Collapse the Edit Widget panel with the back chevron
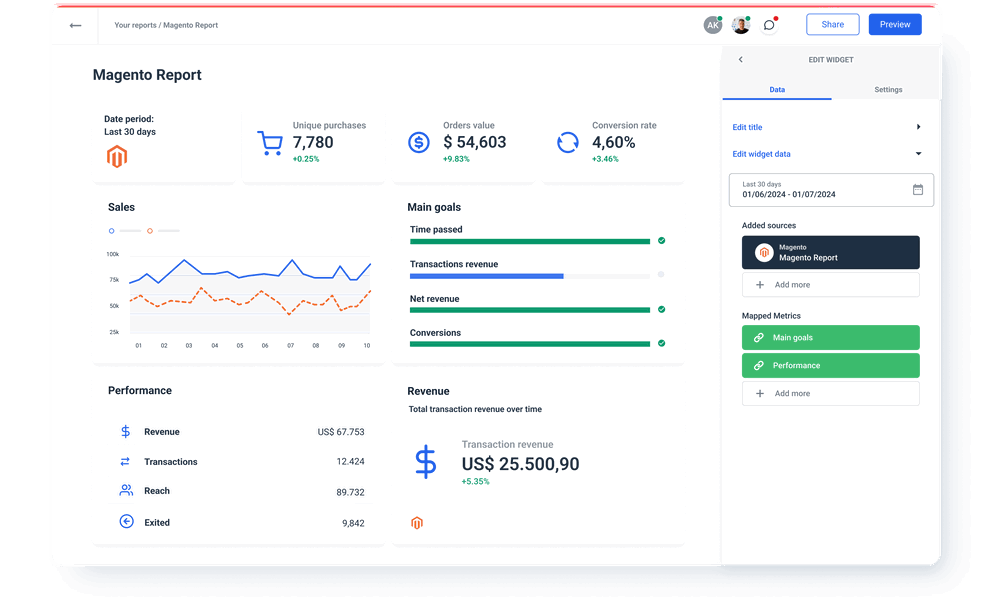Screen dimensions: 992x603 (740, 59)
